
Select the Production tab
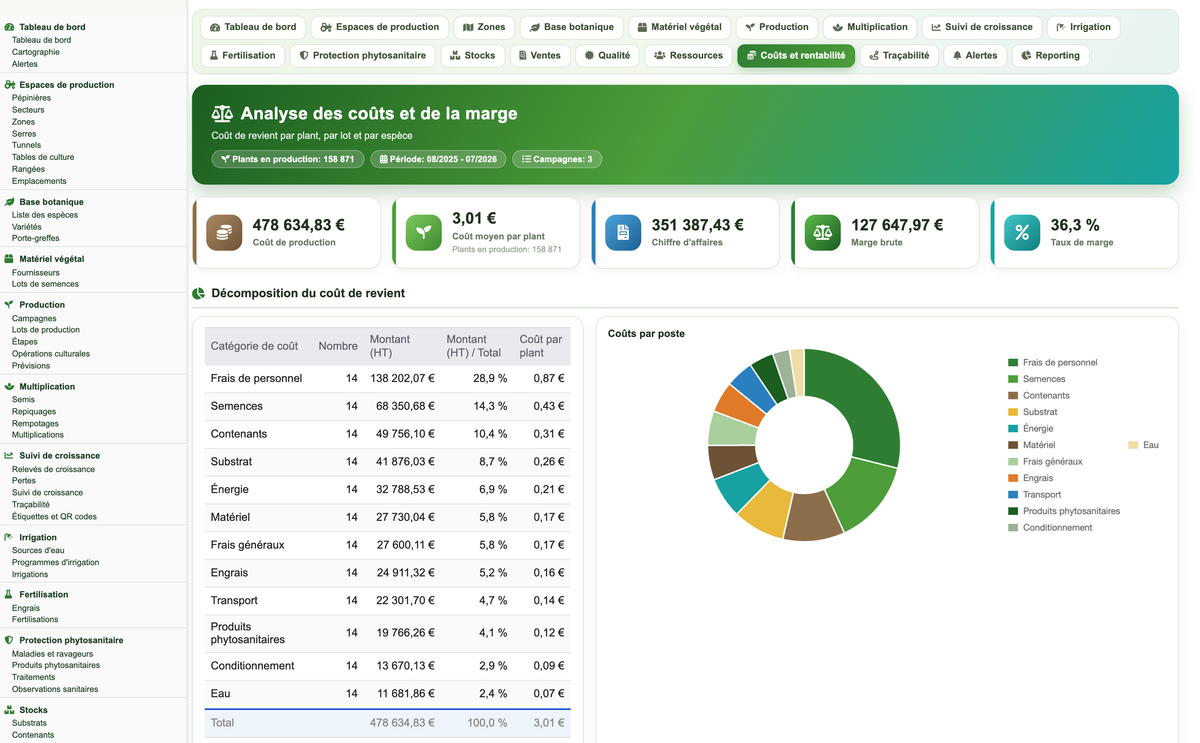pos(777,27)
